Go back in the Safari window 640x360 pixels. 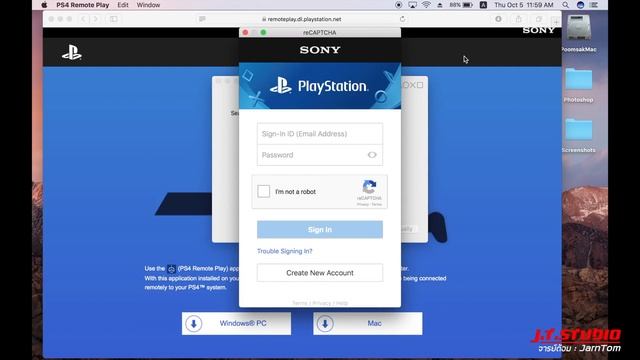pos(83,19)
